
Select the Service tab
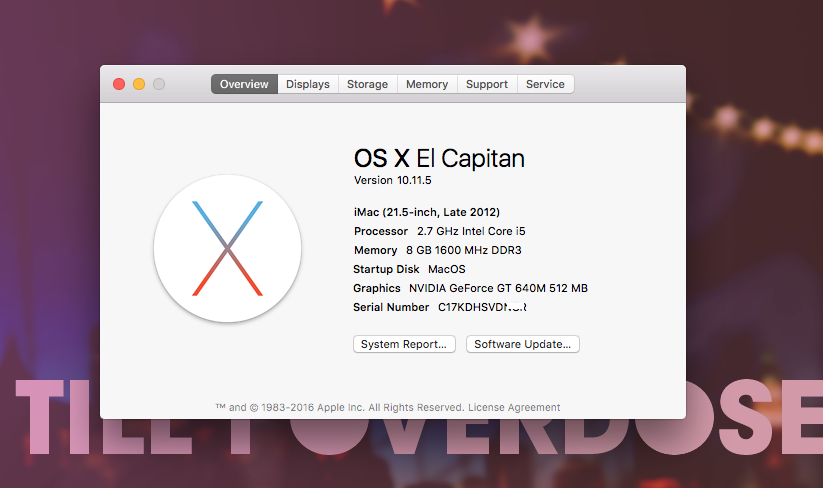(x=545, y=84)
